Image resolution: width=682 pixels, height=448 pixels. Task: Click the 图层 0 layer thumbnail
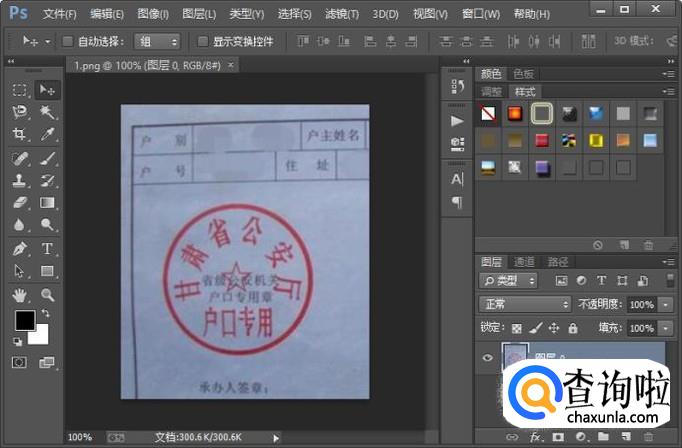[x=515, y=356]
